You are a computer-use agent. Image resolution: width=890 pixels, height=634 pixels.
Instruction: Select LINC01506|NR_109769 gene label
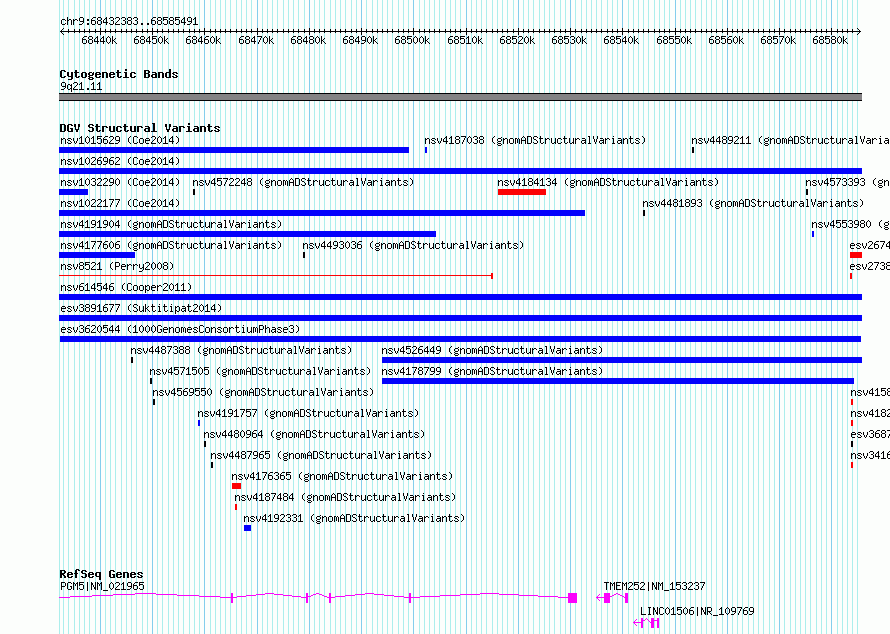click(697, 611)
